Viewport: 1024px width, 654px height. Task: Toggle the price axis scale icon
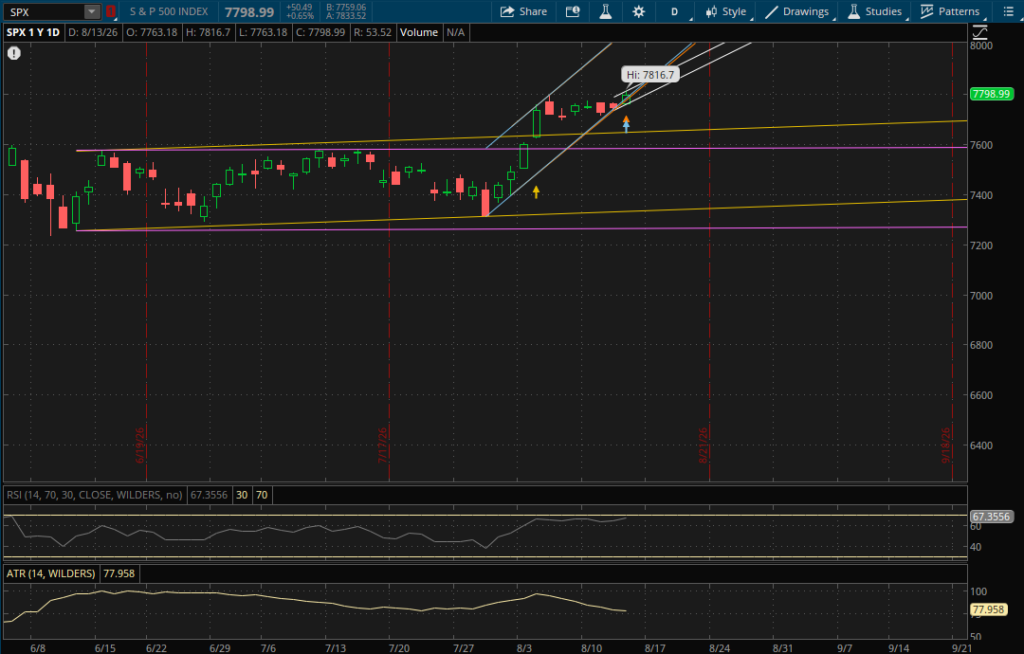980,32
